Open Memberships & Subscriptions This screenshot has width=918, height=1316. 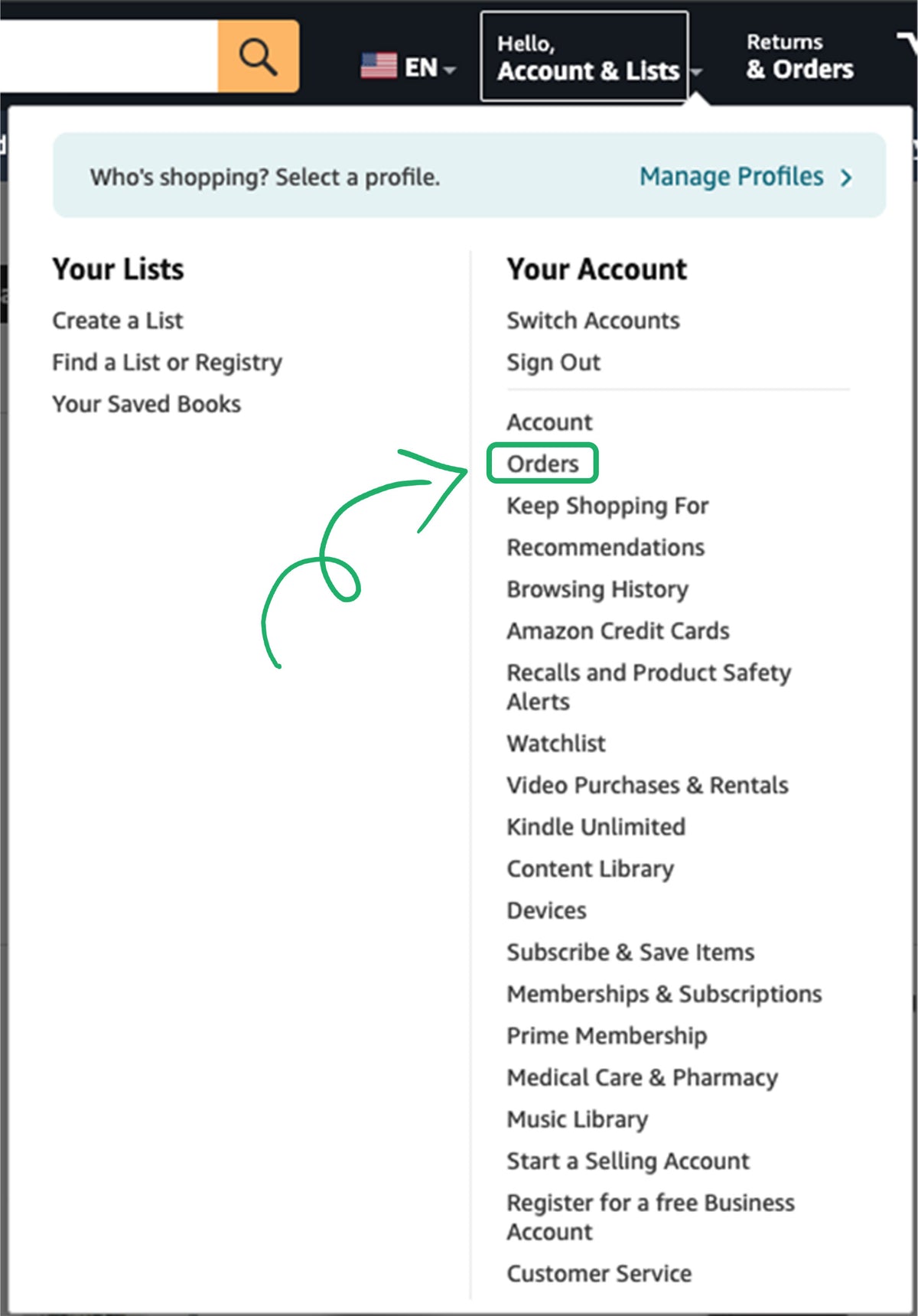point(664,994)
